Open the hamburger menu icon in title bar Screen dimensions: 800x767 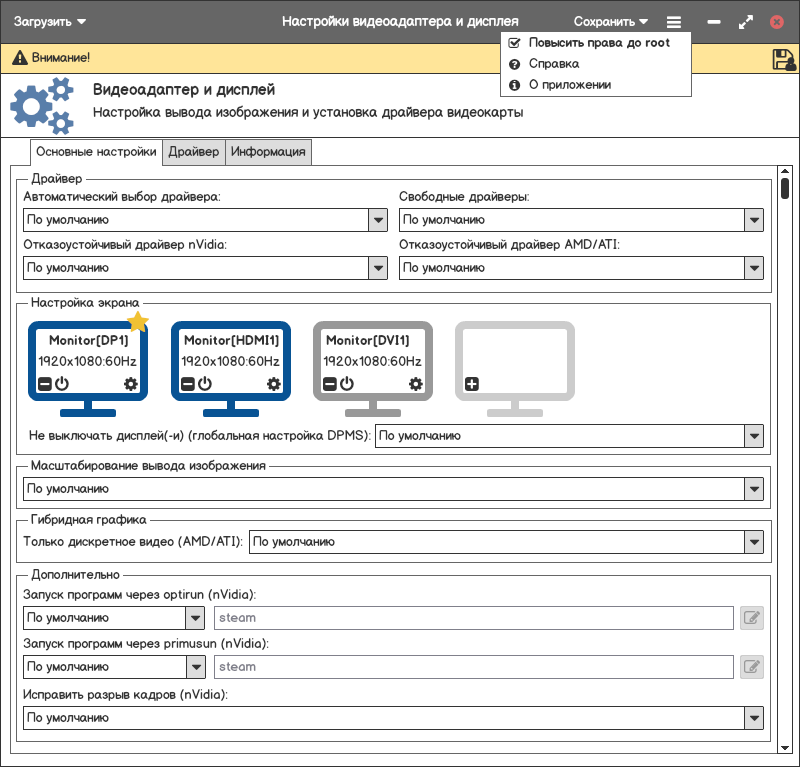point(674,22)
